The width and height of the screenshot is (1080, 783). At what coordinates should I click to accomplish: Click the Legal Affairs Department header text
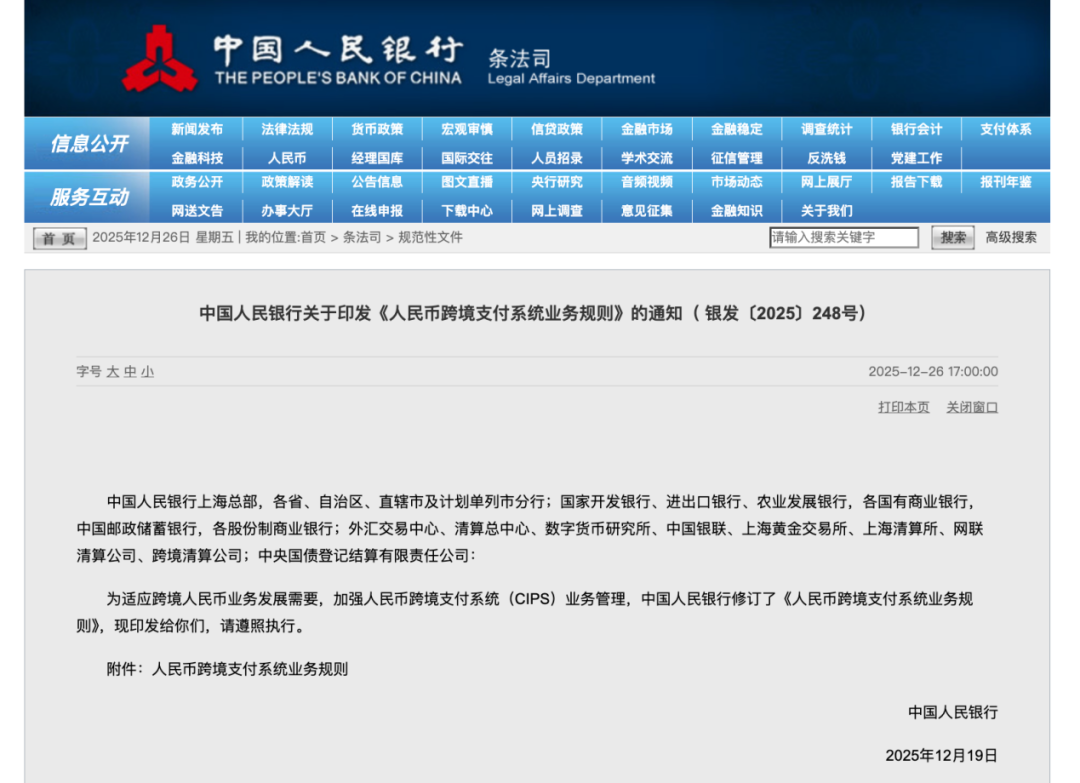[x=571, y=79]
